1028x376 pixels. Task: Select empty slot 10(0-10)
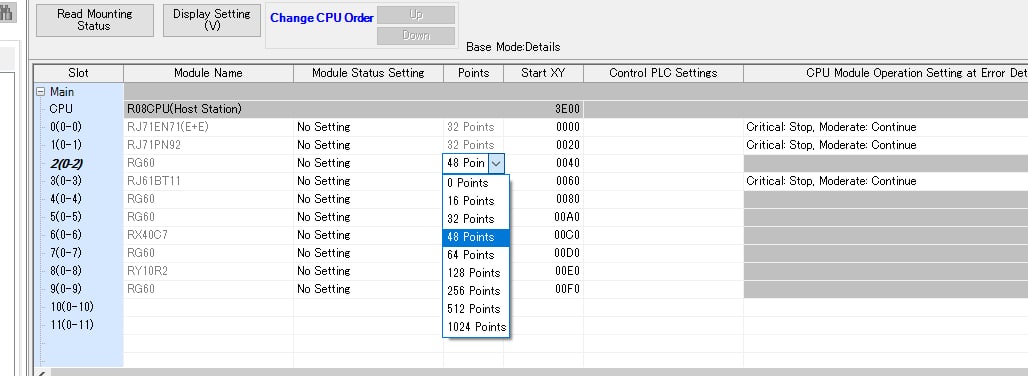click(71, 307)
